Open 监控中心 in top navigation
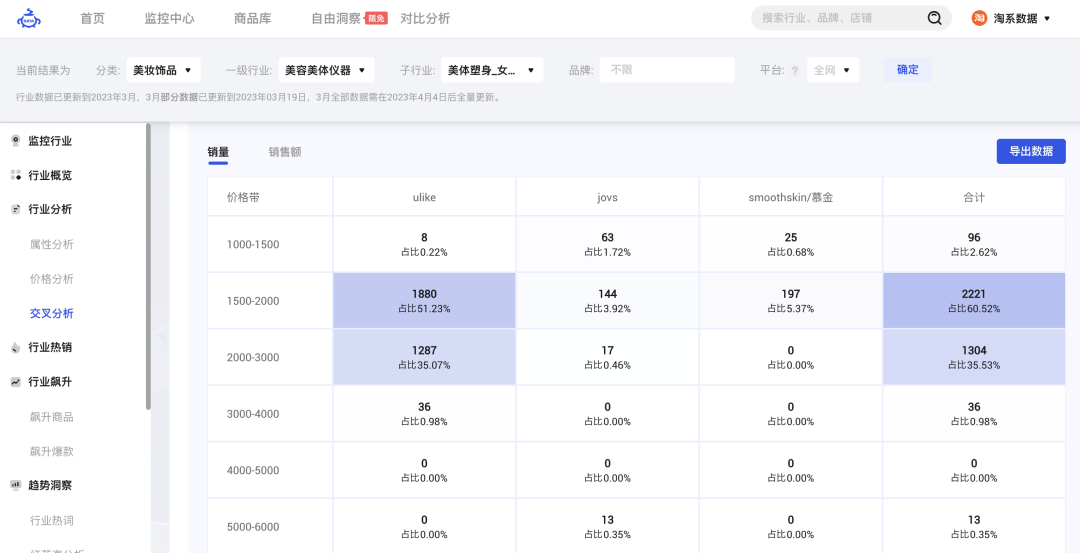The height and width of the screenshot is (553, 1080). point(169,19)
